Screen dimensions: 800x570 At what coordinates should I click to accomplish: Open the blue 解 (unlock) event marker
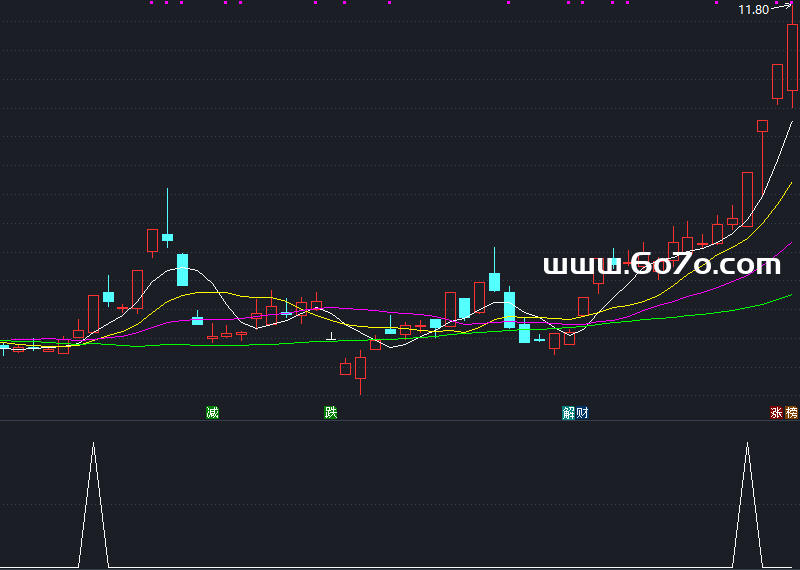(569, 412)
